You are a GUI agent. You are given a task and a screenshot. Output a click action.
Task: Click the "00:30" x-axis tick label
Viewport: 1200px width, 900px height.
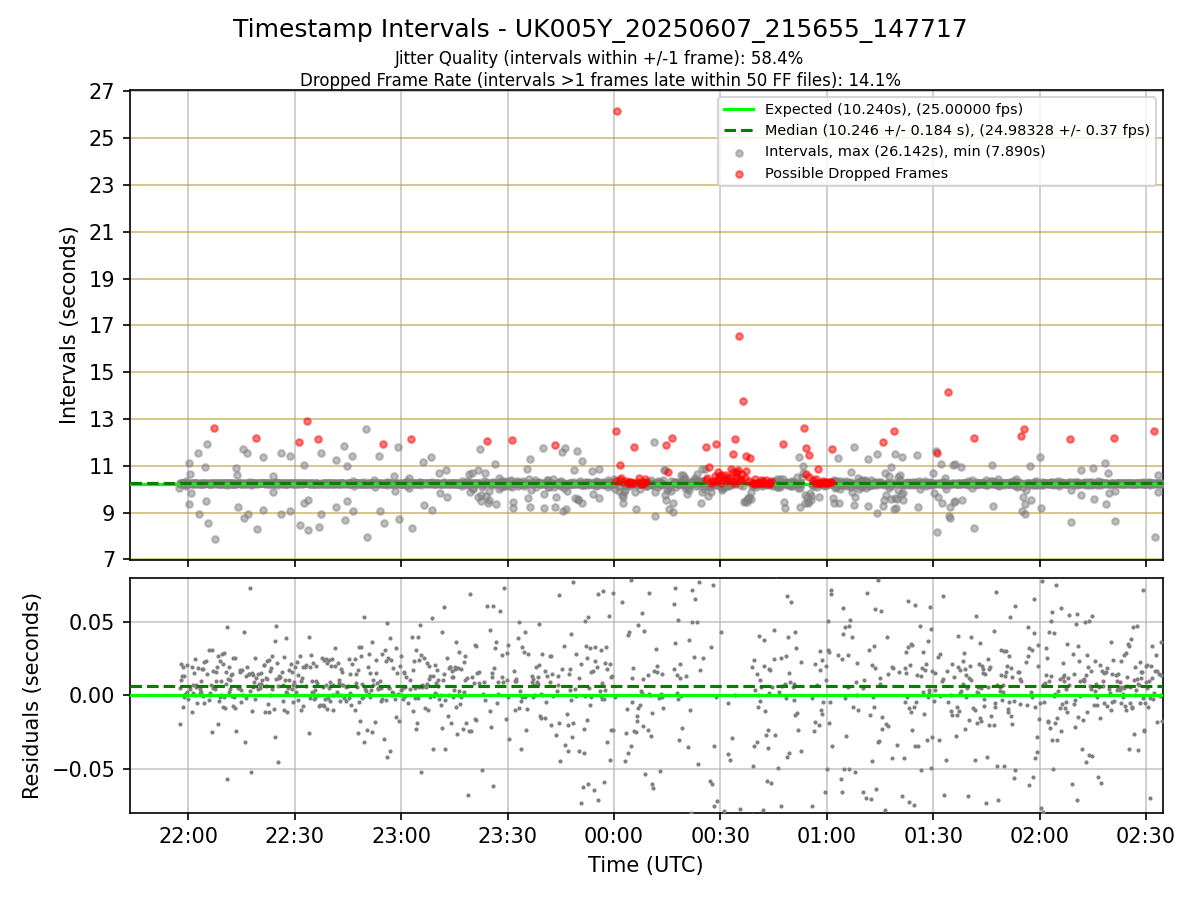[x=720, y=834]
